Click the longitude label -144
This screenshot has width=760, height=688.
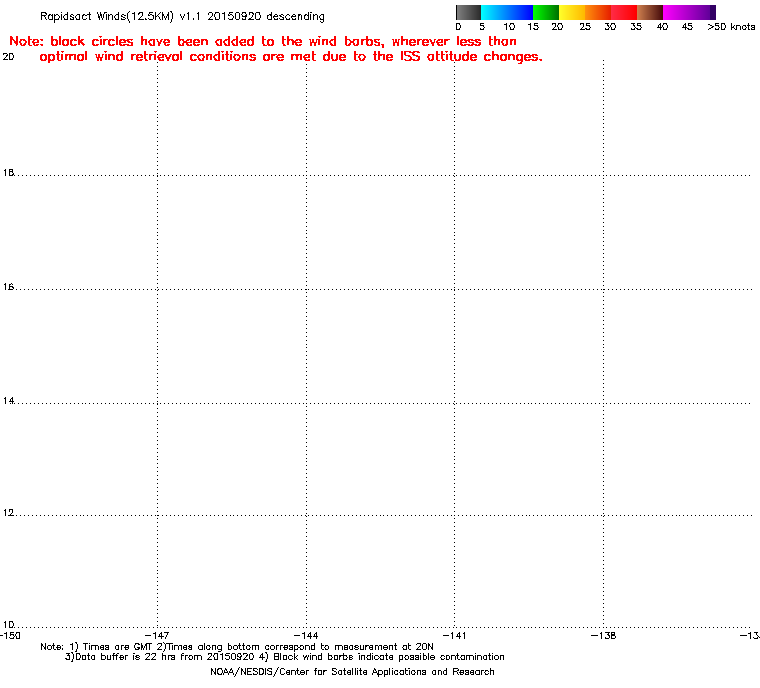(306, 635)
